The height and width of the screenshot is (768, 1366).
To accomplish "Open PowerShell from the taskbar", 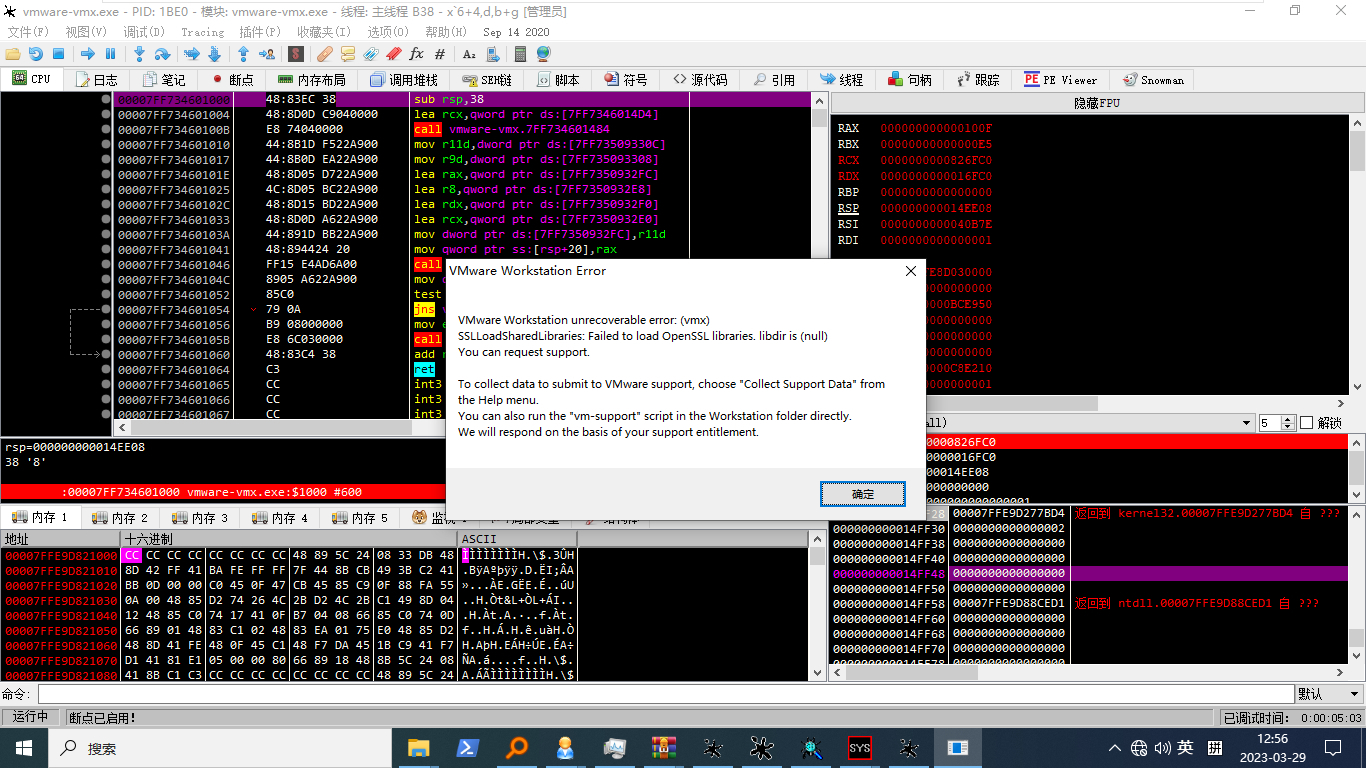I will (x=467, y=748).
